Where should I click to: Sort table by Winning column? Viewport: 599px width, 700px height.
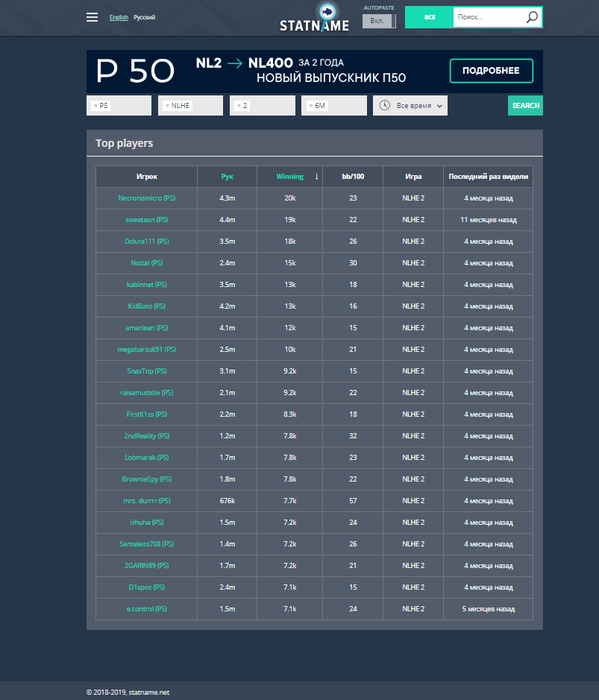point(290,177)
